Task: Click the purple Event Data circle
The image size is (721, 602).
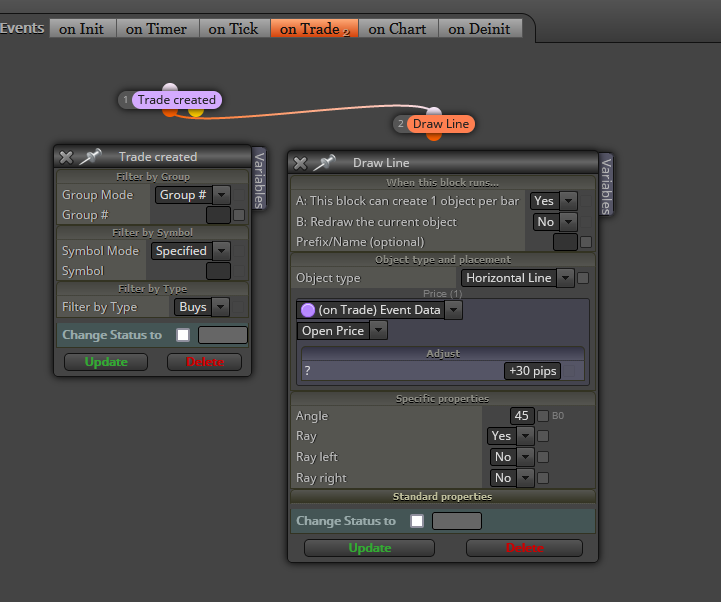Action: tap(308, 310)
